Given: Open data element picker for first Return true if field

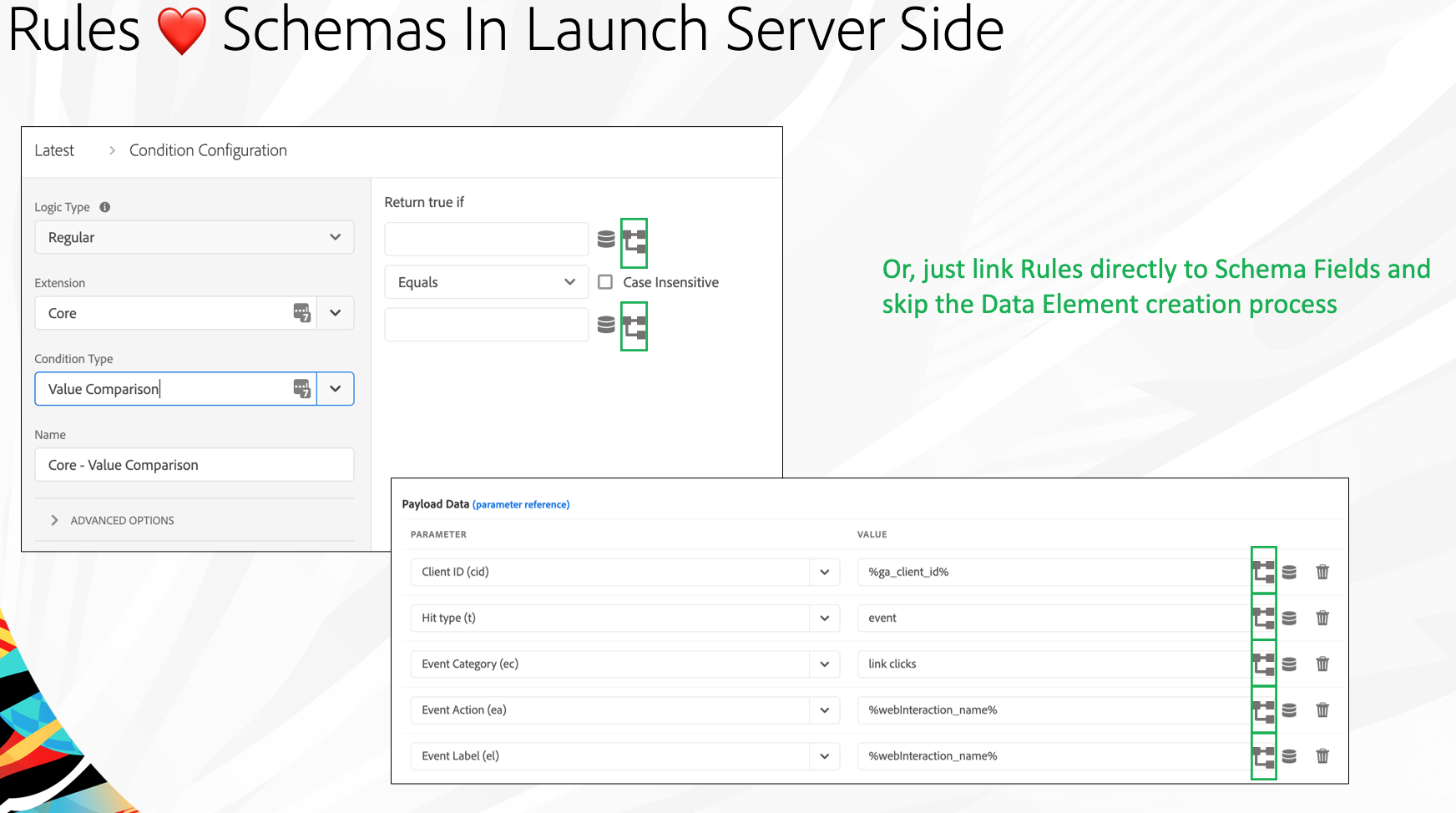Looking at the screenshot, I should (606, 240).
